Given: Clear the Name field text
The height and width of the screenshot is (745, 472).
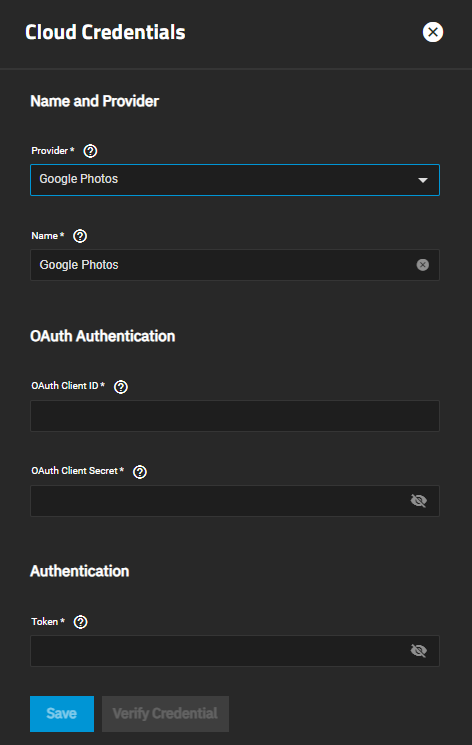Looking at the screenshot, I should click(423, 265).
